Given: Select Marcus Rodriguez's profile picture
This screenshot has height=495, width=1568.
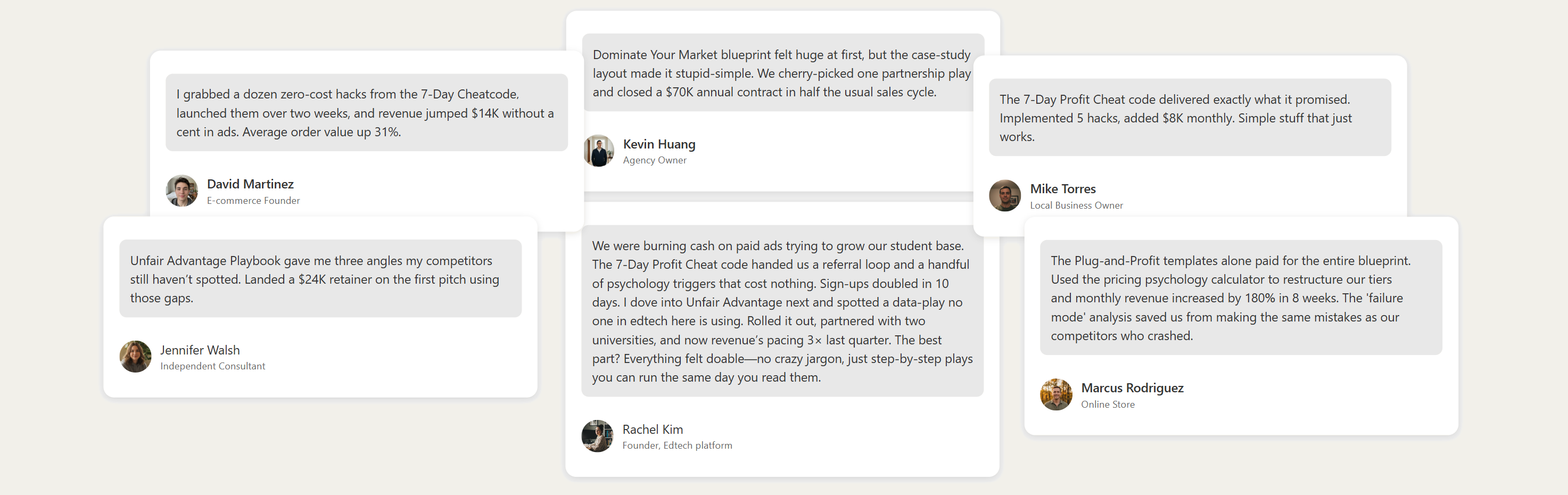Looking at the screenshot, I should pyautogui.click(x=1056, y=394).
